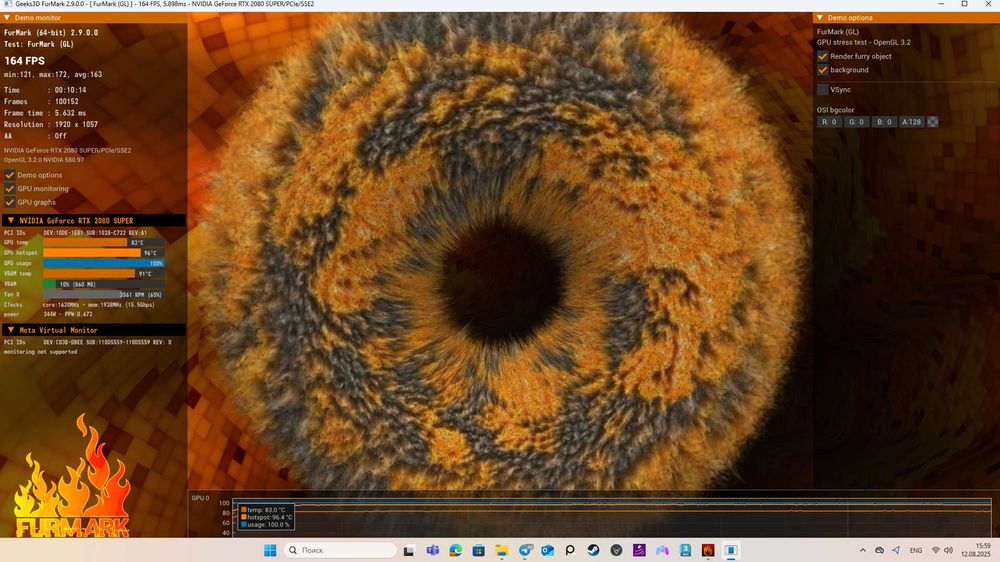Click the power 244W PPW line

(x=48, y=314)
